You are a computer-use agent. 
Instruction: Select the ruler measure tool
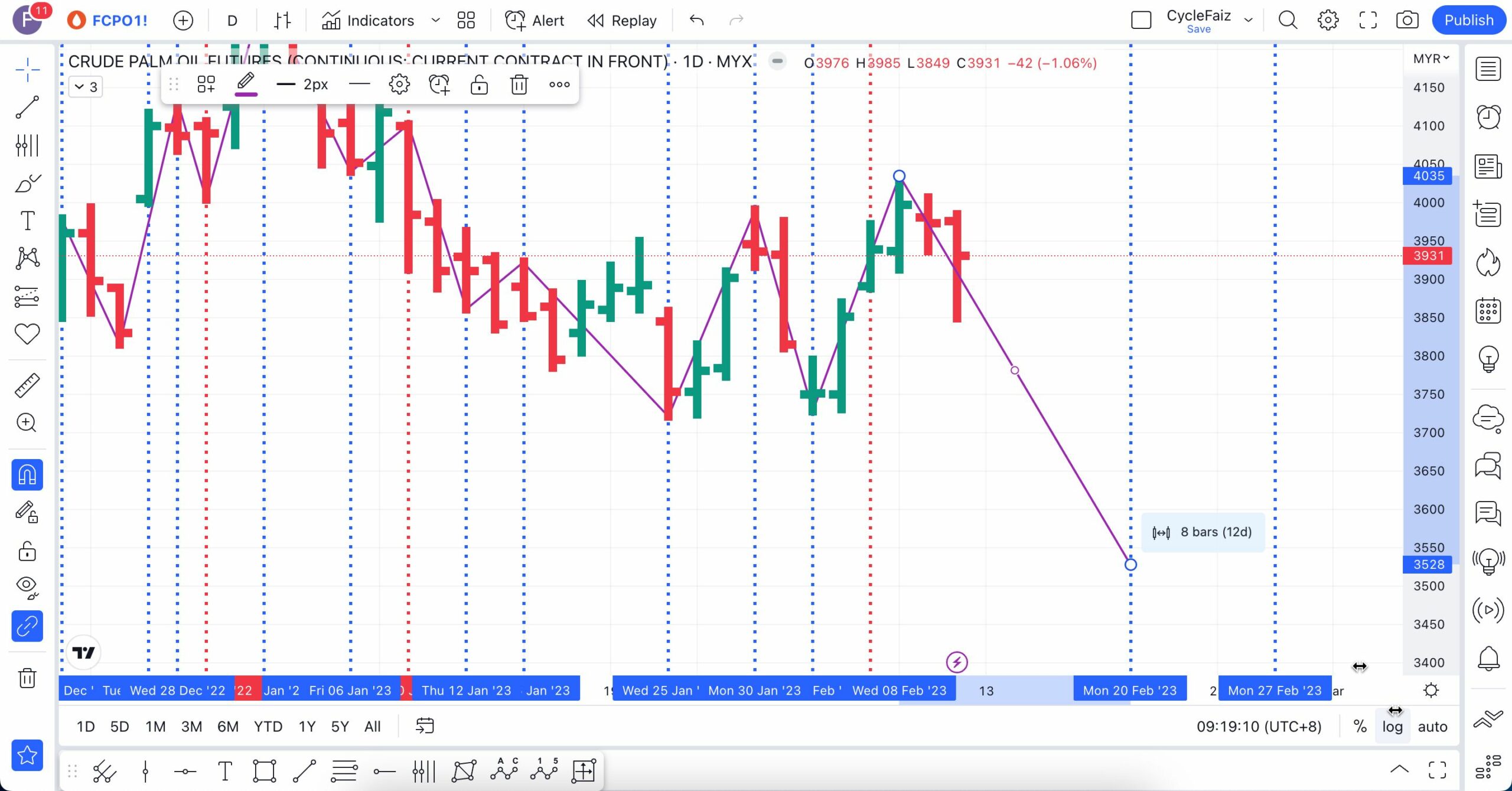click(27, 385)
